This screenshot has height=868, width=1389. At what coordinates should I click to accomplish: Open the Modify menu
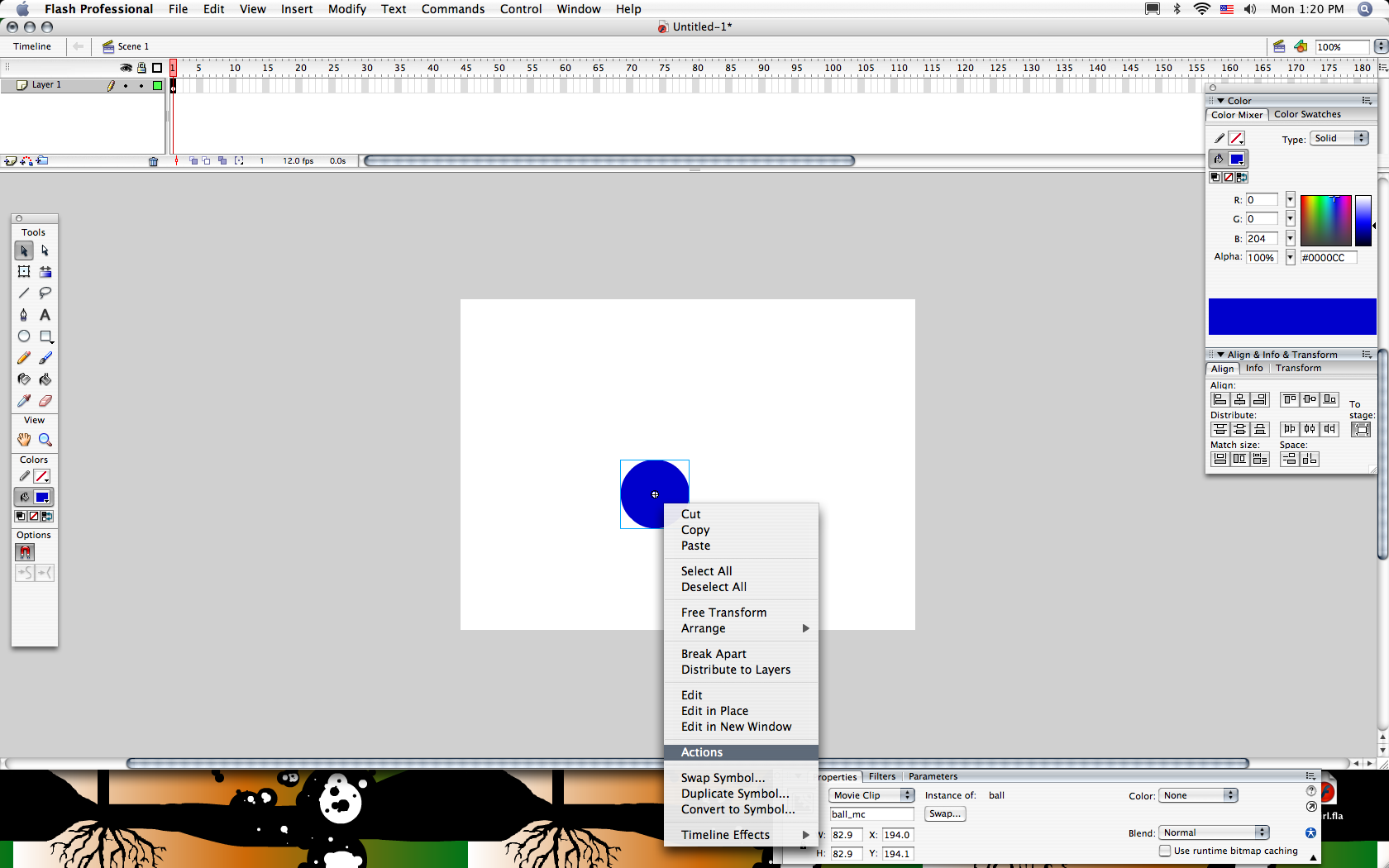(346, 9)
